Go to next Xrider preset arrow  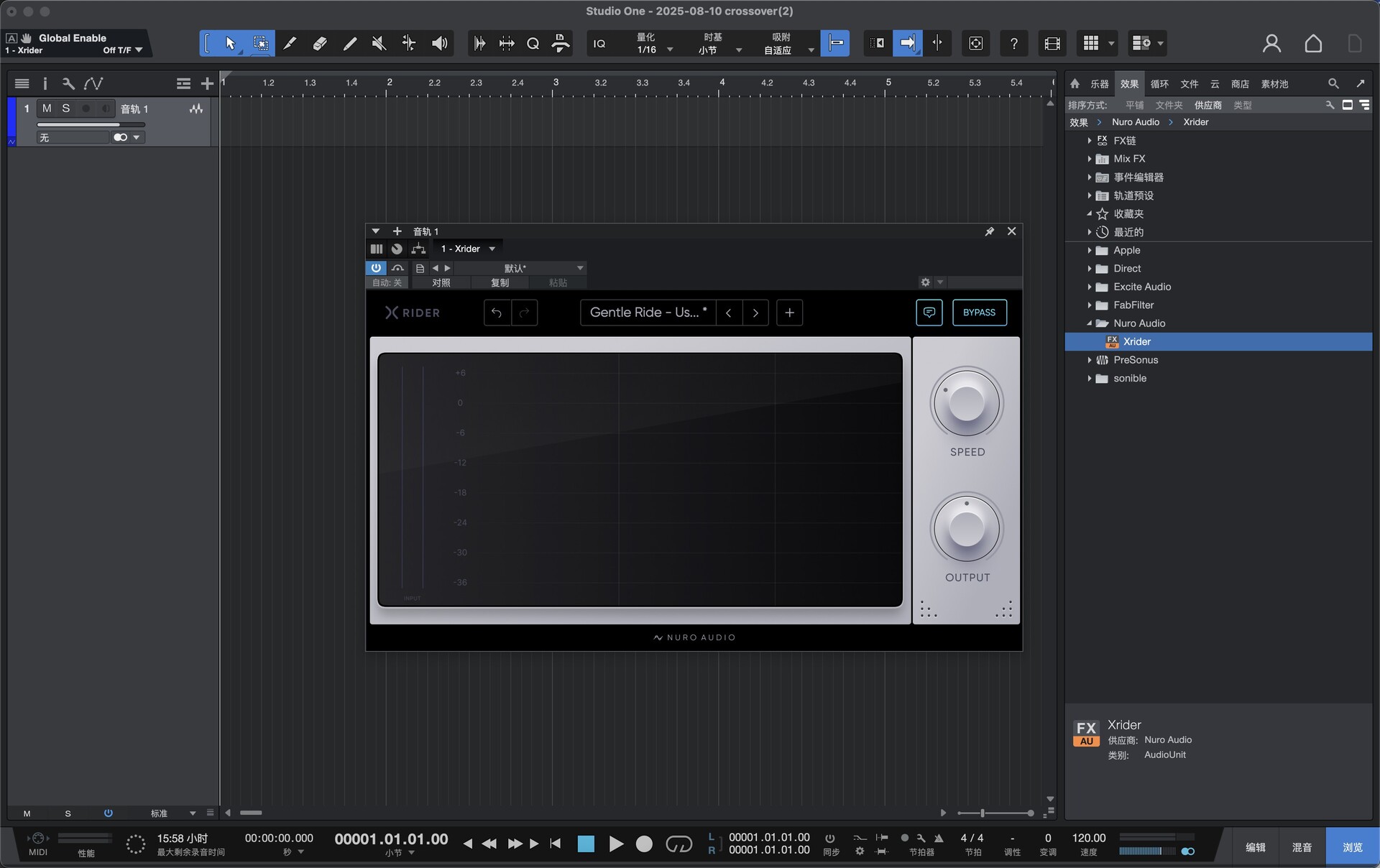[x=755, y=313]
